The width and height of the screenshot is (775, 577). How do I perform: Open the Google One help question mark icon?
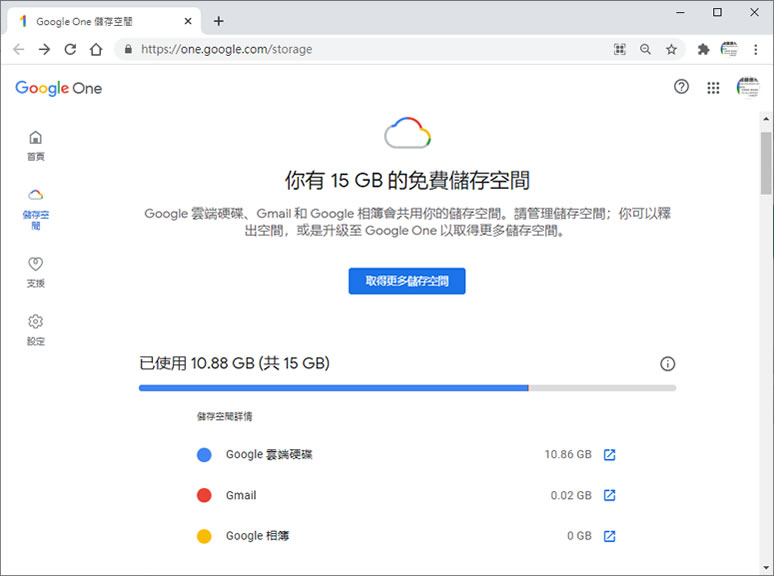point(681,87)
